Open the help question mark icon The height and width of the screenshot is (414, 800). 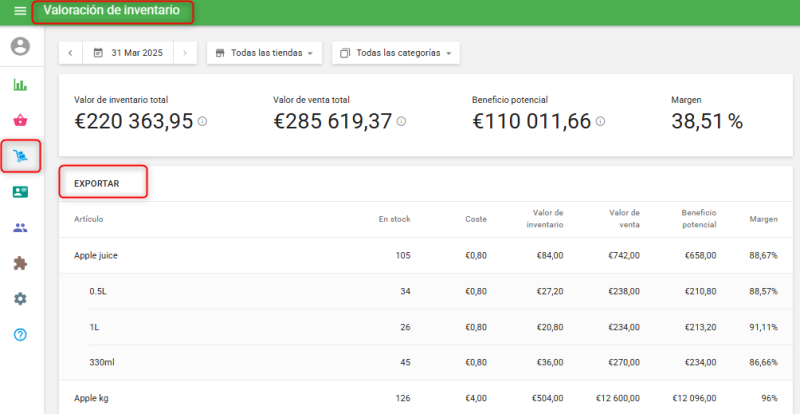(x=20, y=334)
